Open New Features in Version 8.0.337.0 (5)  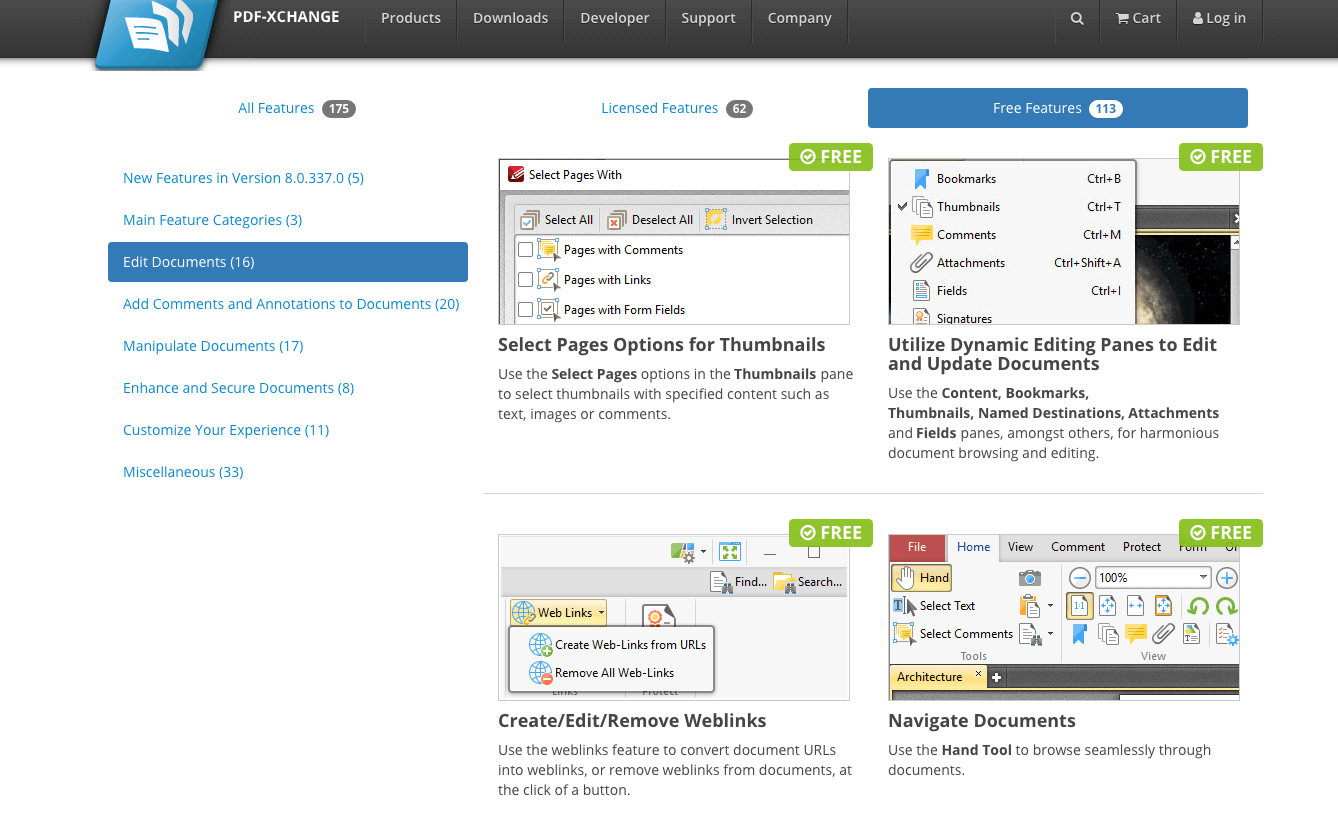tap(243, 178)
